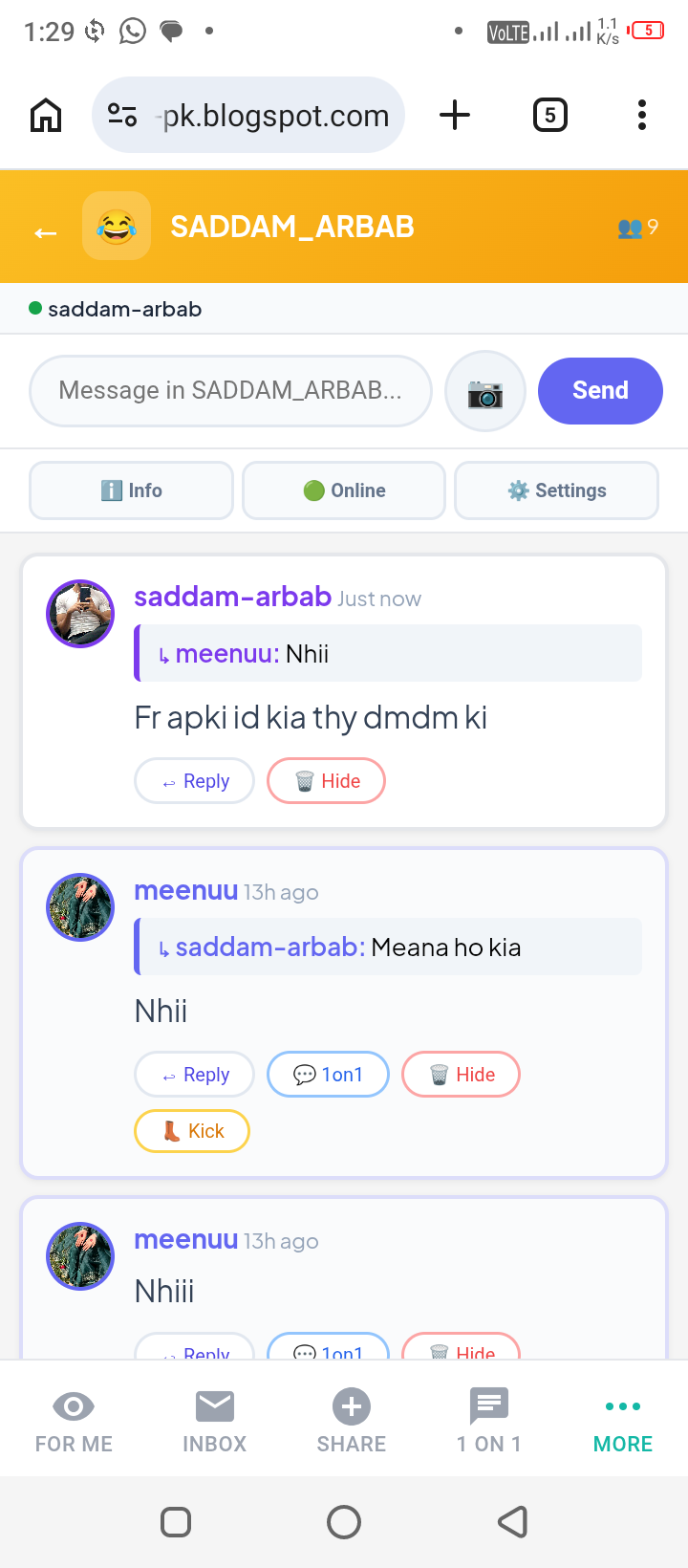Open the browser three-dot overflow menu
The height and width of the screenshot is (1568, 688).
pyautogui.click(x=642, y=116)
